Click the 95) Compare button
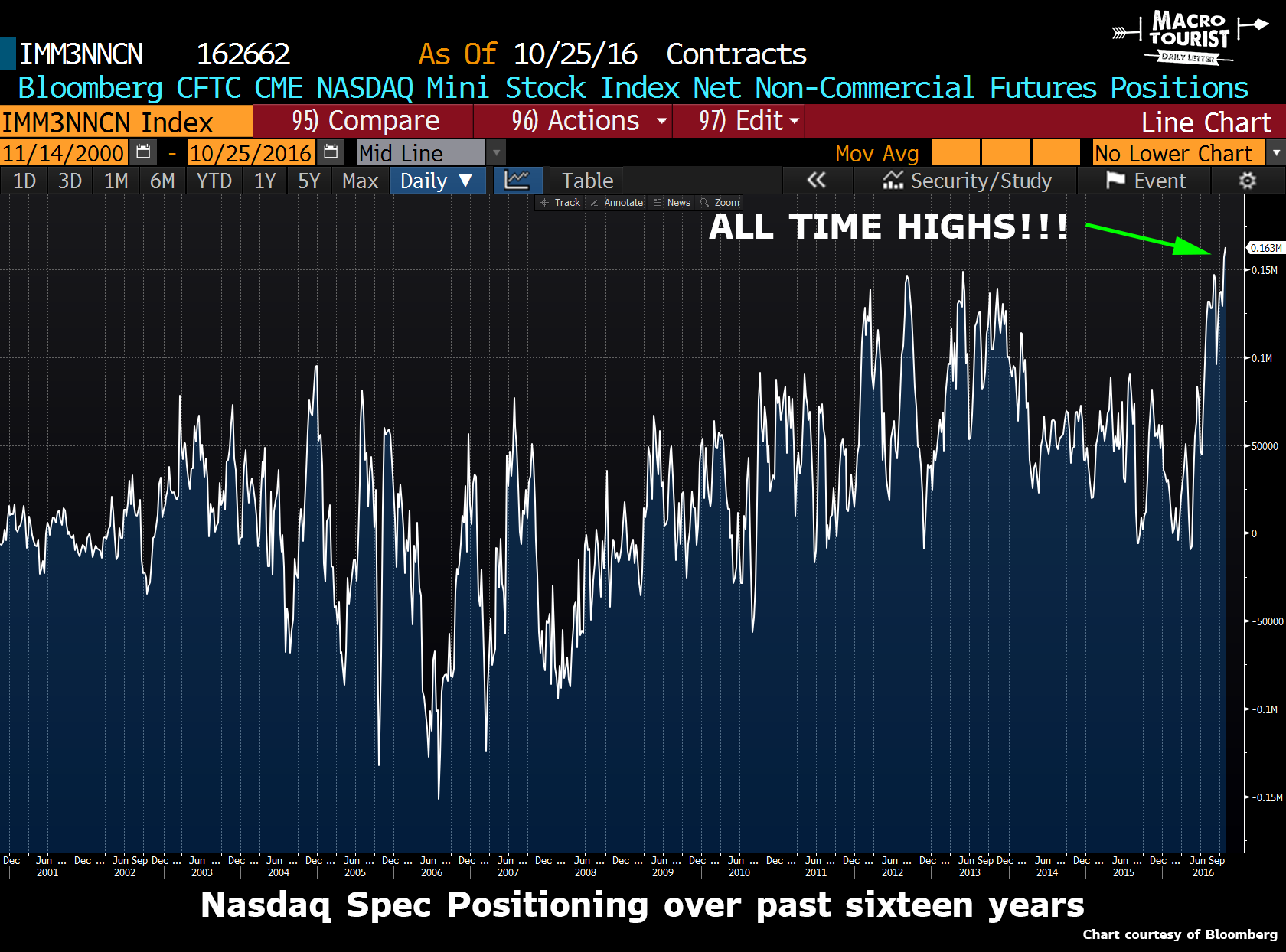Screen dimensions: 1286x952 point(364,121)
